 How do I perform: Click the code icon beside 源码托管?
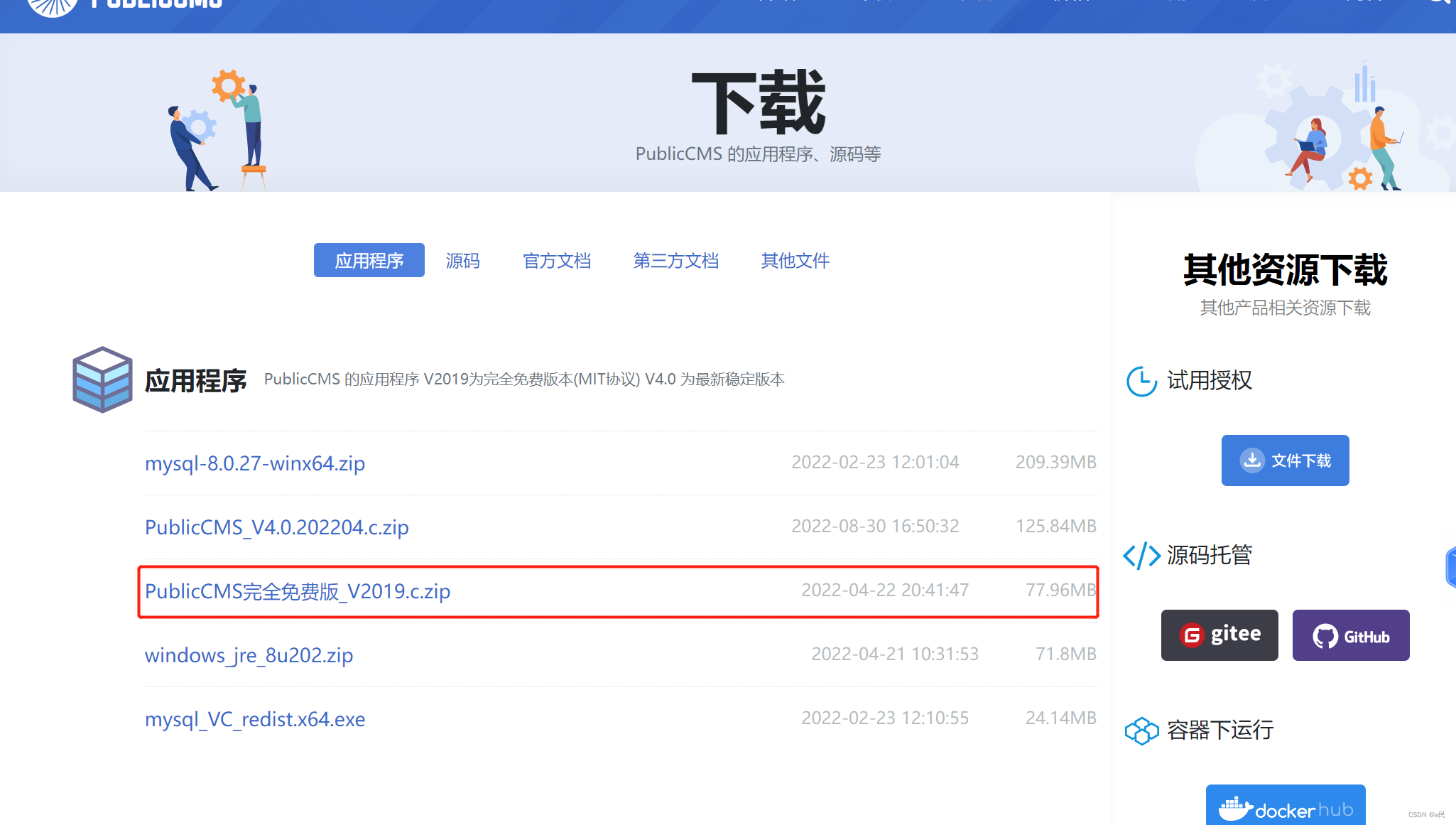coord(1141,556)
